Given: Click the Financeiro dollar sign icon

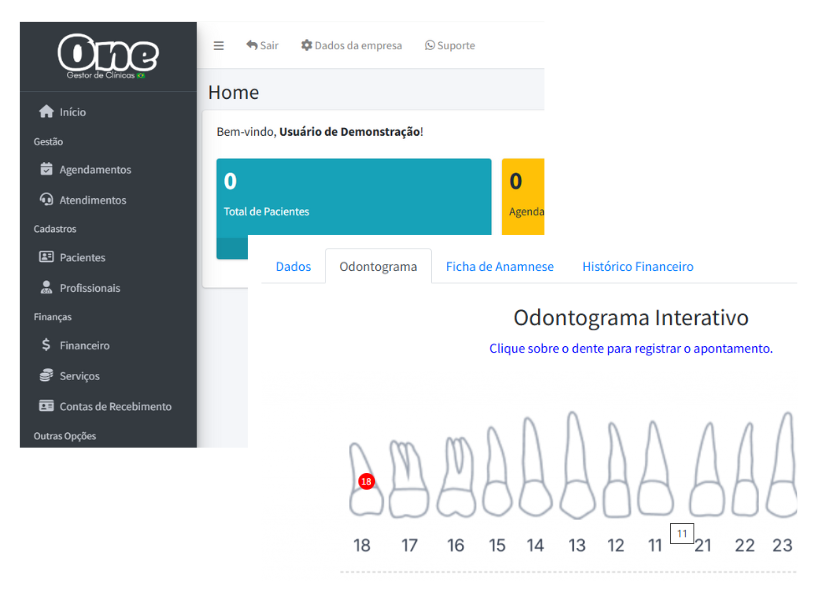Looking at the screenshot, I should pyautogui.click(x=46, y=346).
